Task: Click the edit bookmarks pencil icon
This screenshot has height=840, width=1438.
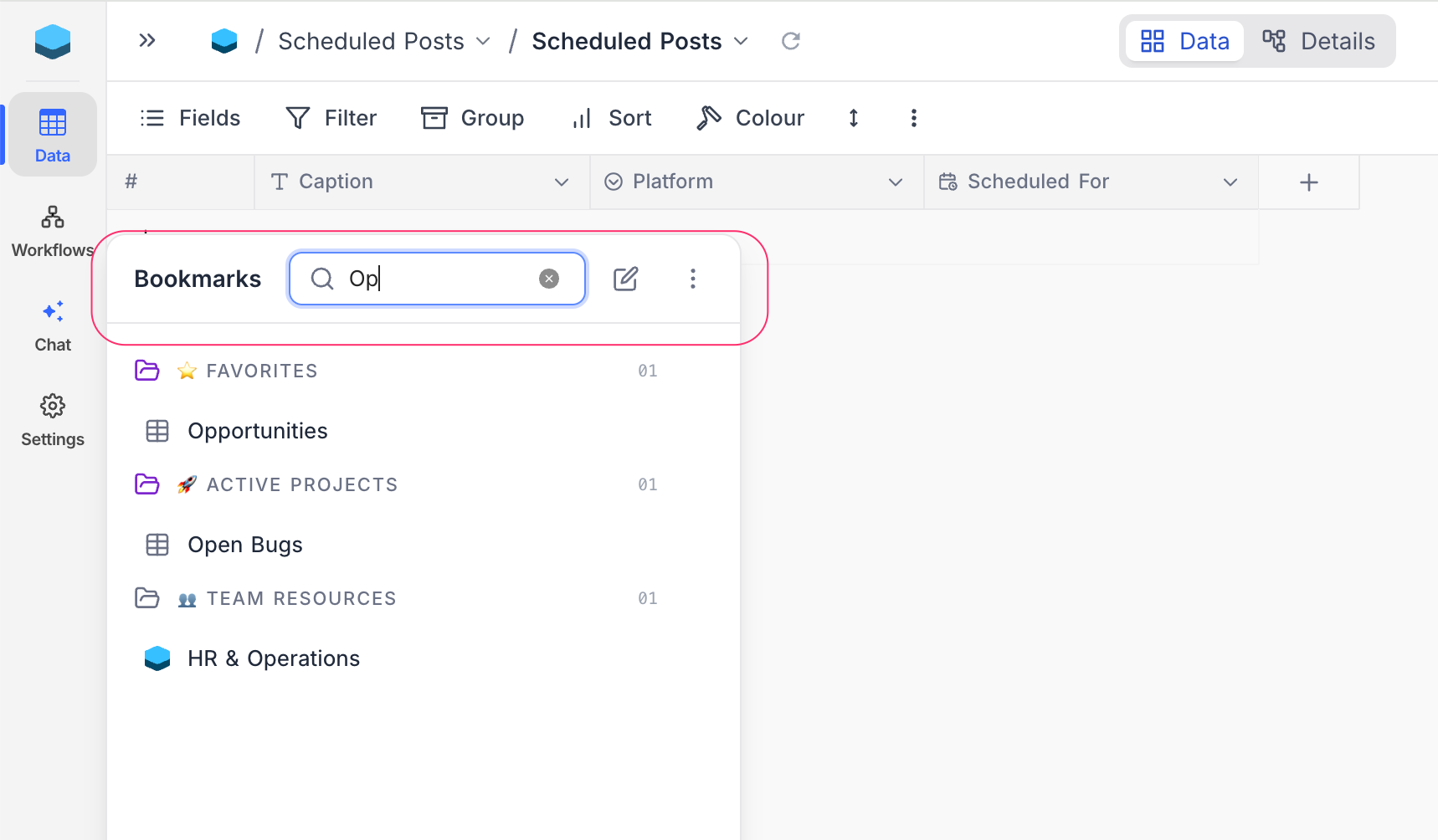Action: pos(626,279)
